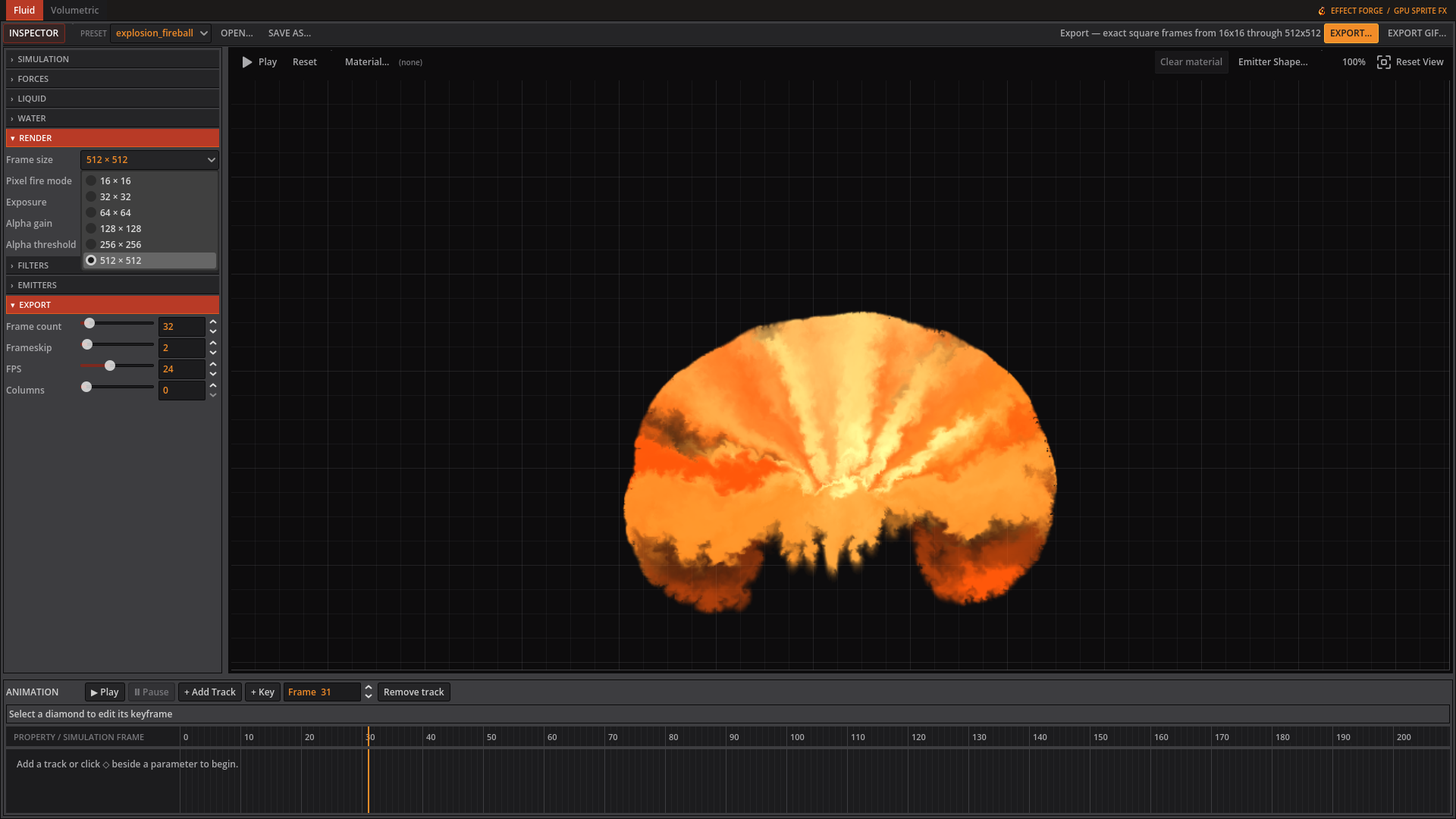Open the INSPECTOR panel tab
This screenshot has width=1456, height=819.
33,33
